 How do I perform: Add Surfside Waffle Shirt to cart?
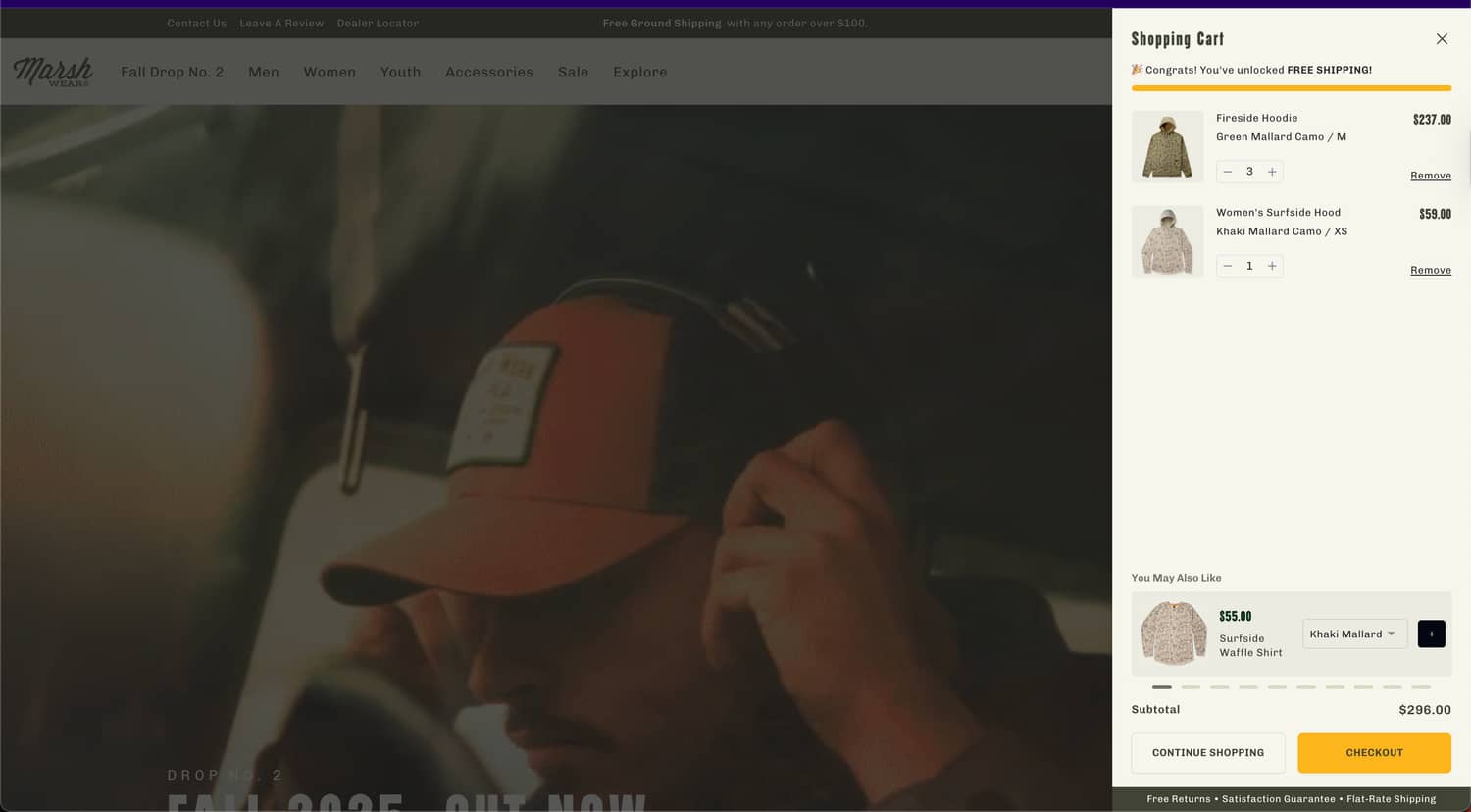pos(1431,634)
